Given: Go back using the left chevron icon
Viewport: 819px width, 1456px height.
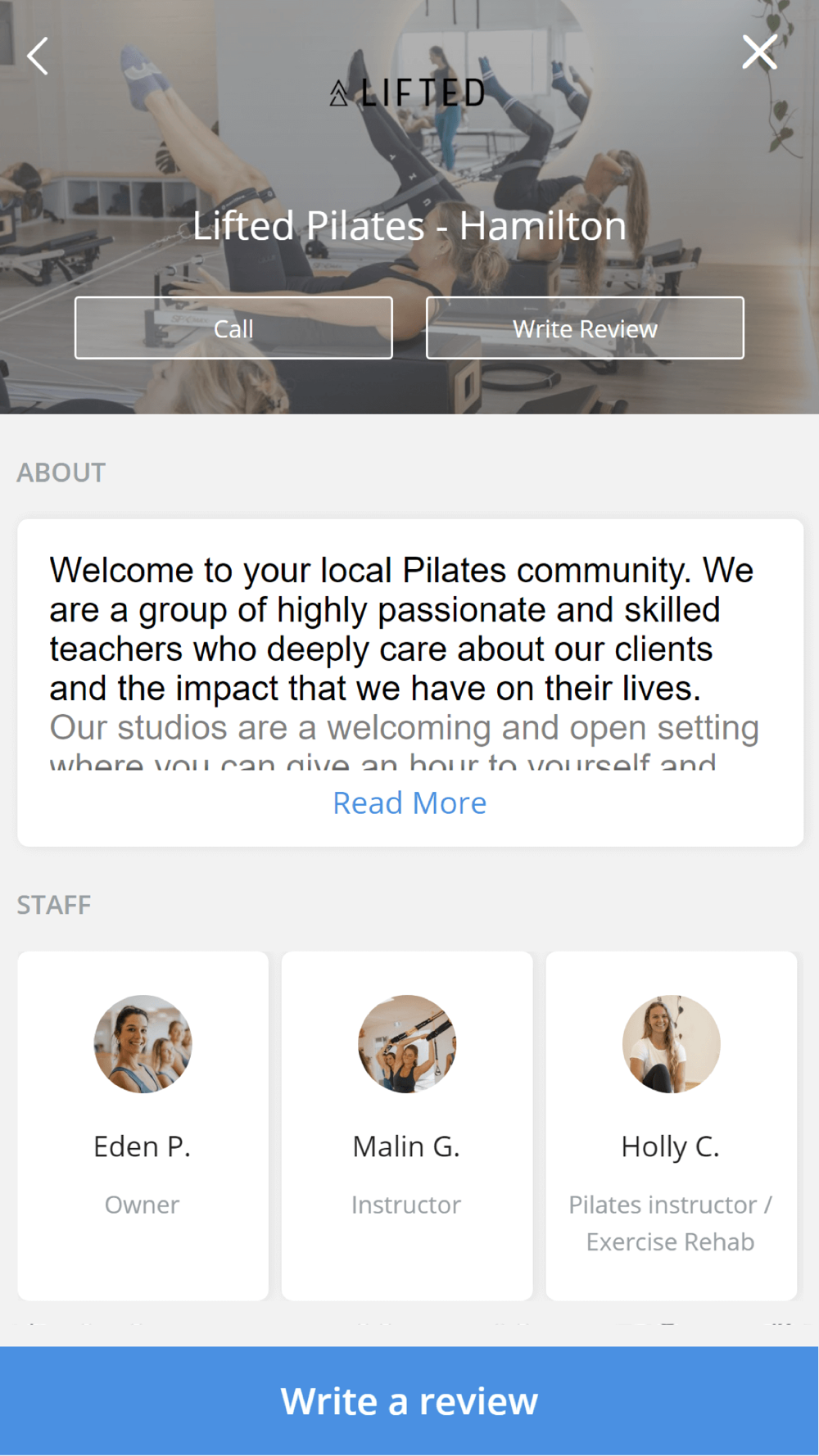Looking at the screenshot, I should pyautogui.click(x=38, y=56).
